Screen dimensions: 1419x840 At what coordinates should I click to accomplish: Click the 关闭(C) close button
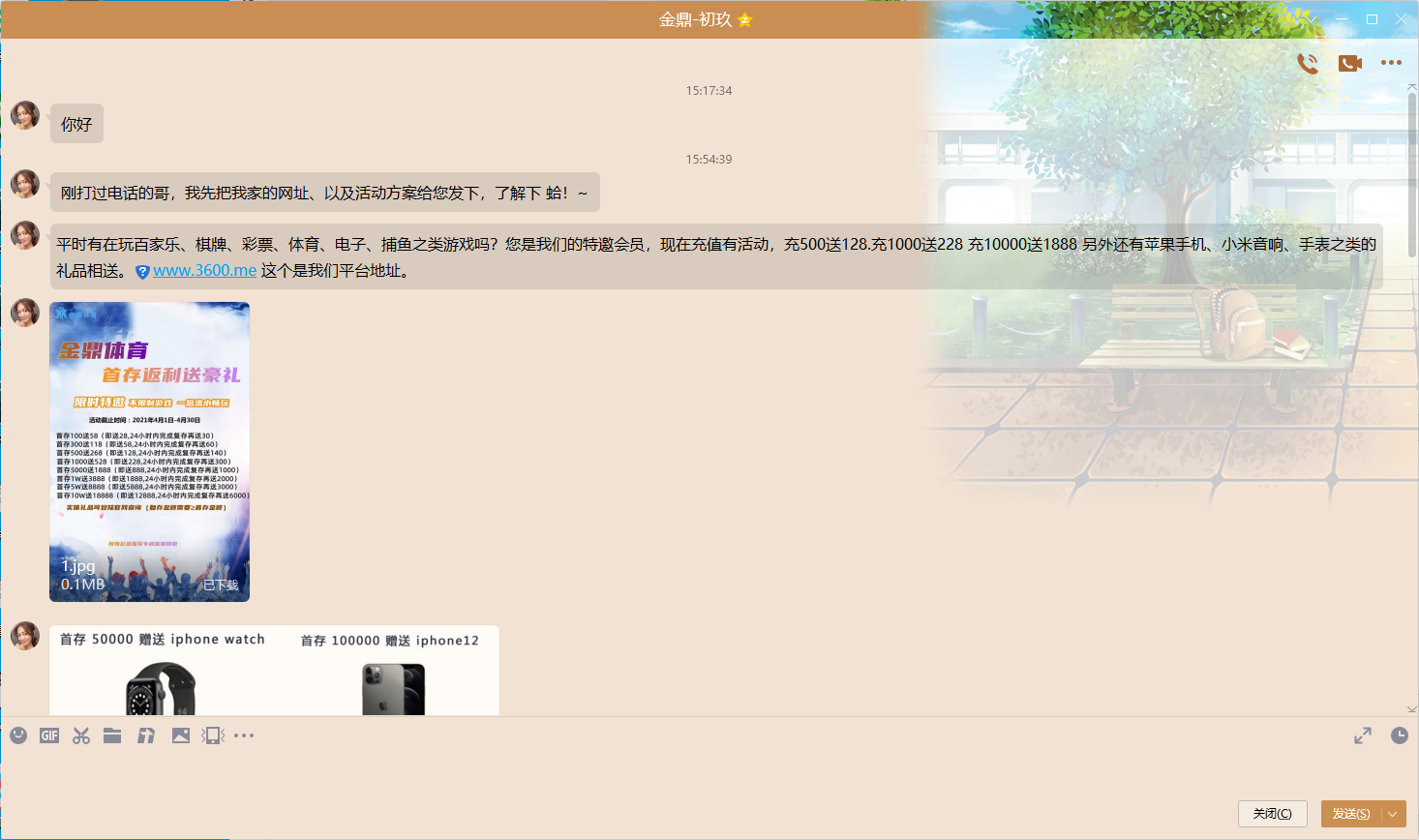pyautogui.click(x=1272, y=814)
